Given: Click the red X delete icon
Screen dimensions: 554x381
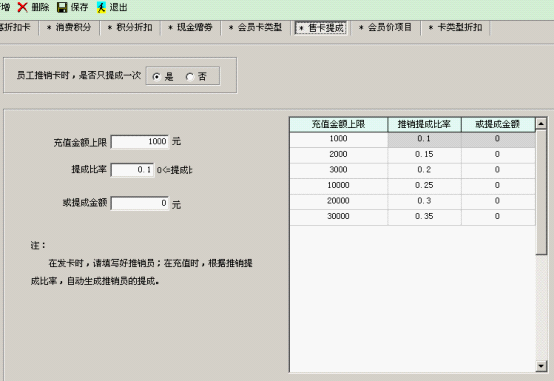Looking at the screenshot, I should (22, 7).
